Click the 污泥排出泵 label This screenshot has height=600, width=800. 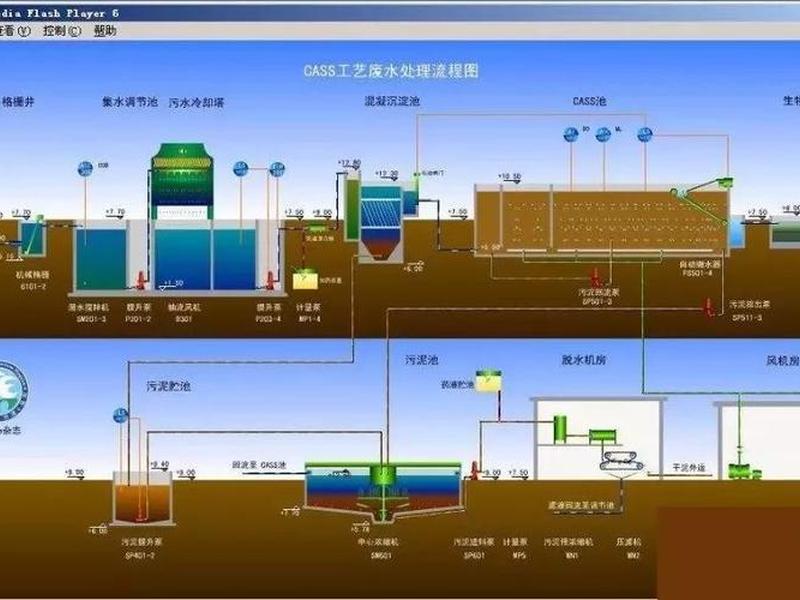749,304
